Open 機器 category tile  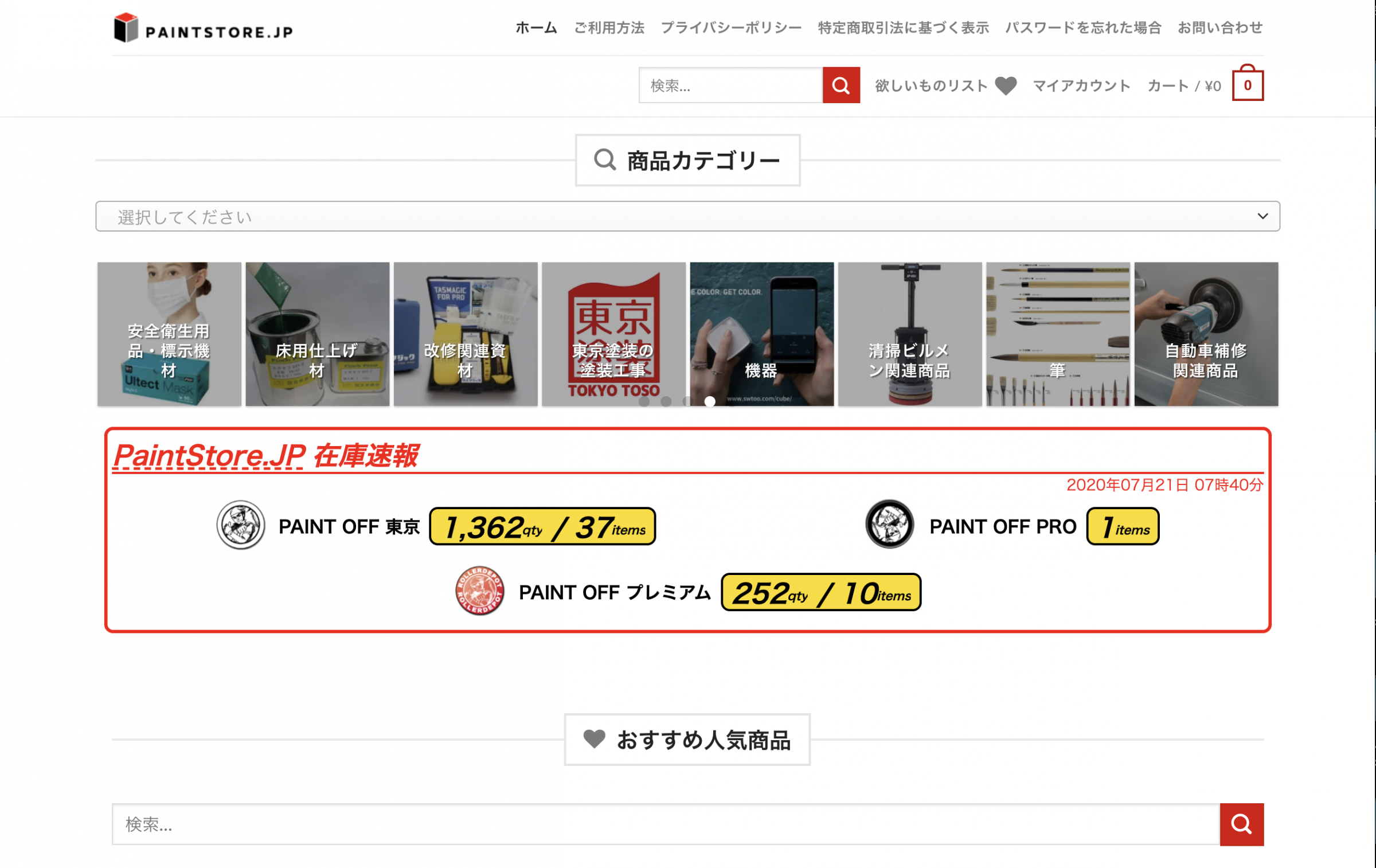click(761, 334)
